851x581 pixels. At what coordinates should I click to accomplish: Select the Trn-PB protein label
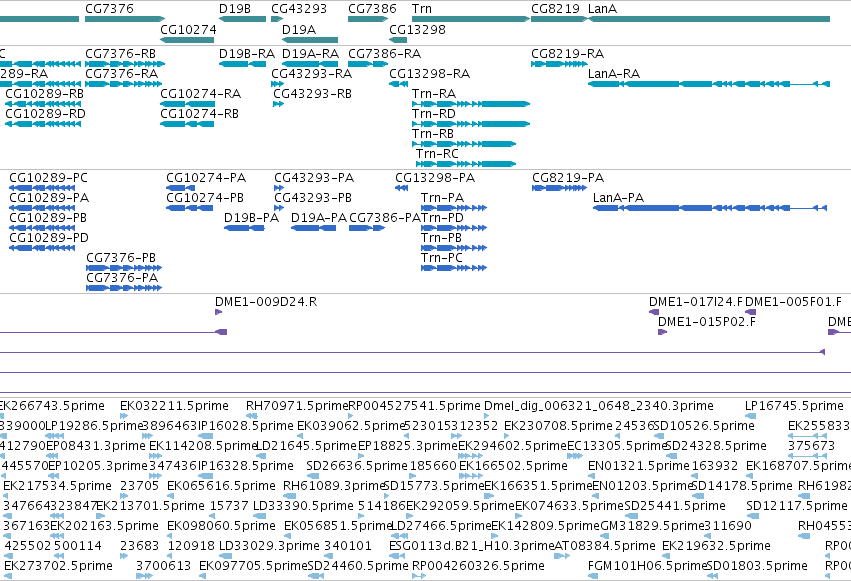tap(441, 238)
